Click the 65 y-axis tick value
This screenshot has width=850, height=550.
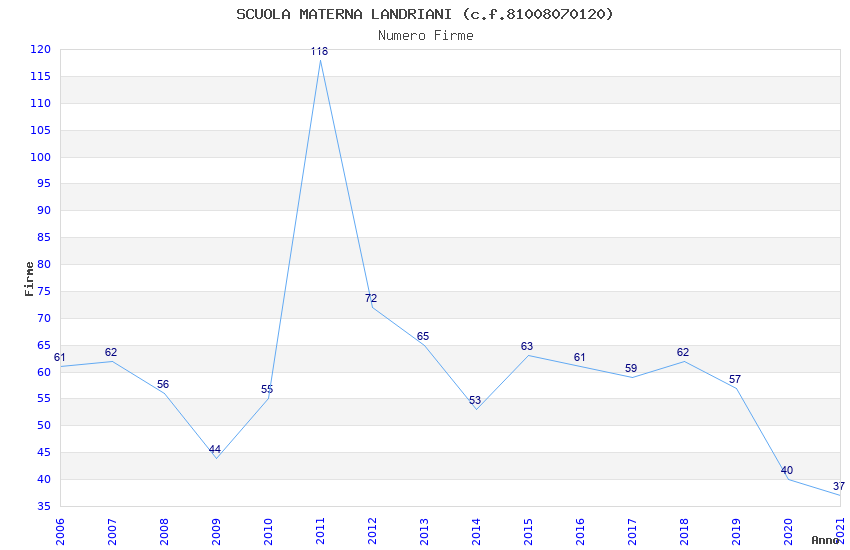[44, 346]
